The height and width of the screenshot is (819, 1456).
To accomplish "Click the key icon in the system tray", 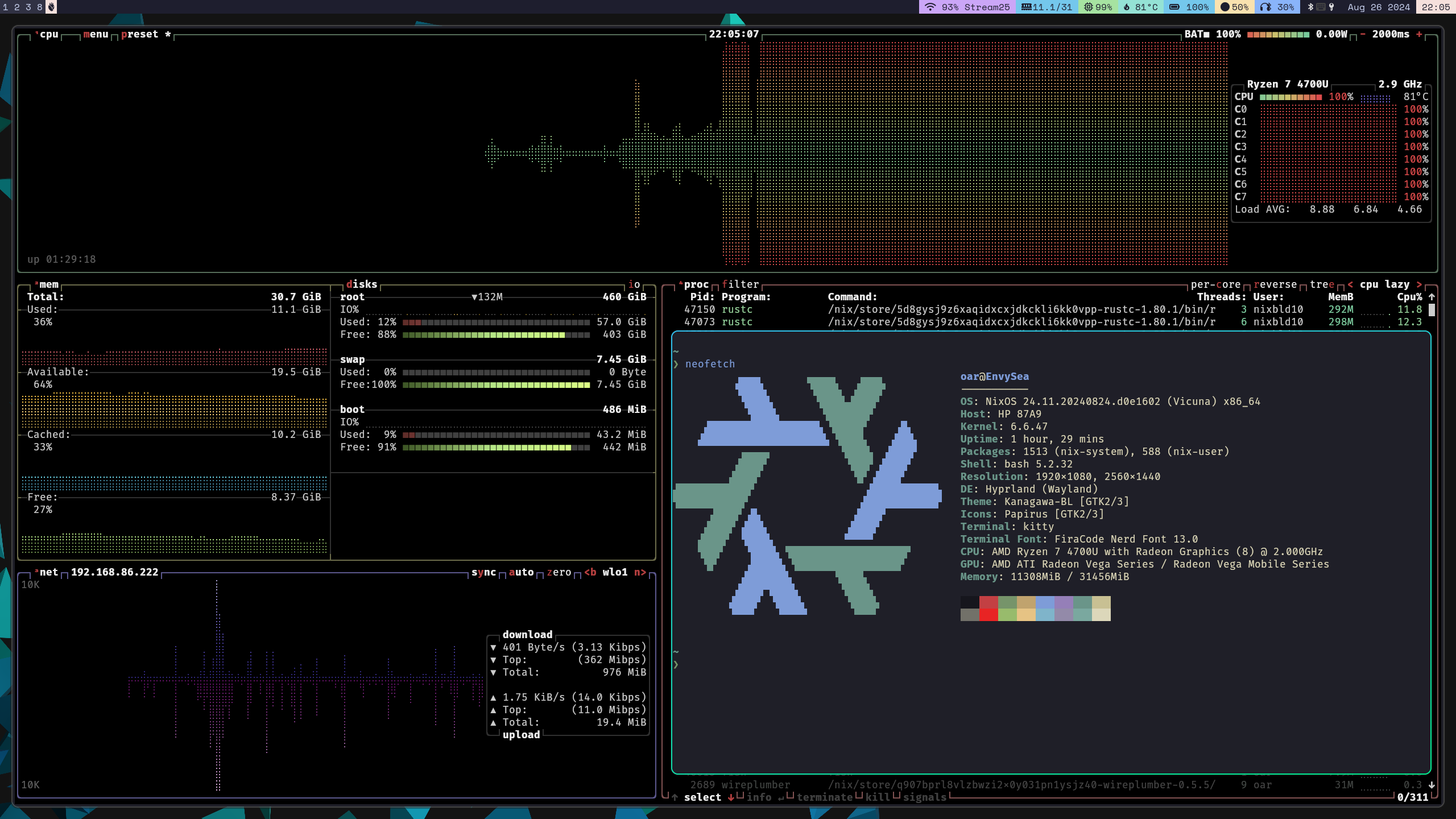I will (x=1331, y=7).
